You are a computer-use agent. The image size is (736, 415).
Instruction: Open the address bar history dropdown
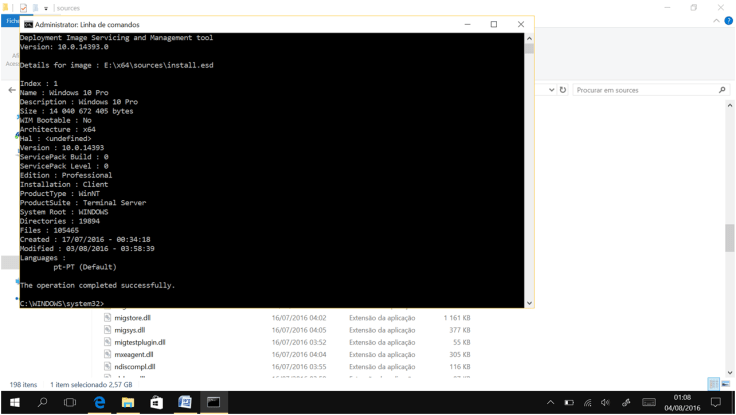click(x=551, y=90)
